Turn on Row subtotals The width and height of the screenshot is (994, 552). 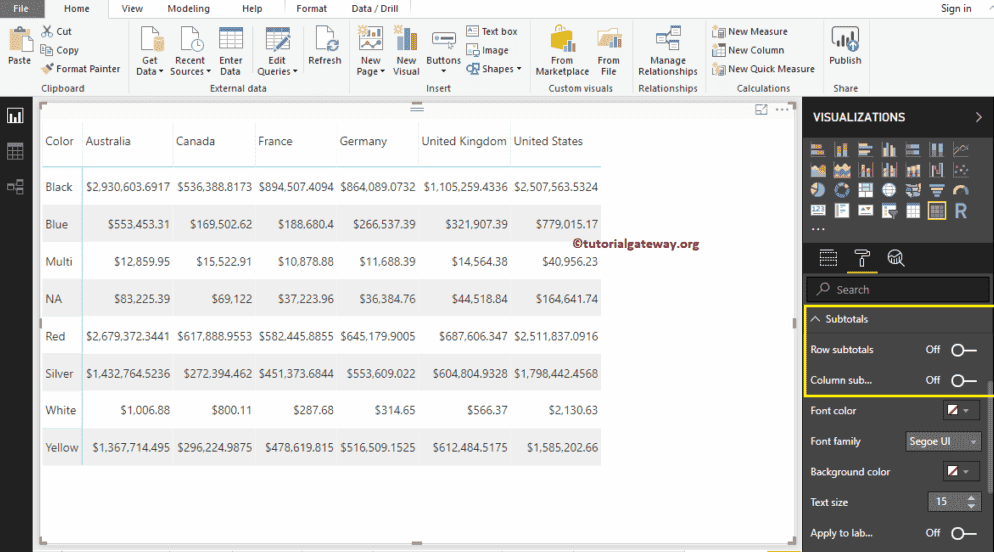click(963, 350)
